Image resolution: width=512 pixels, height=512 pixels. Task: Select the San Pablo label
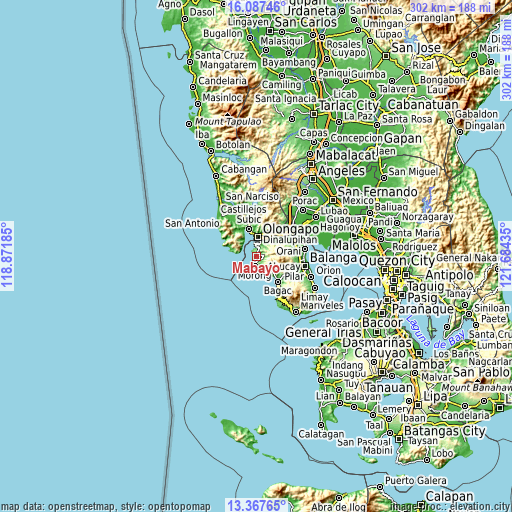[x=481, y=372]
